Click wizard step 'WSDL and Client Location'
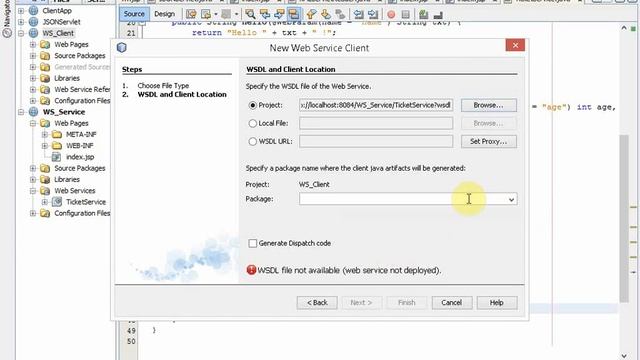Image resolution: width=640 pixels, height=360 pixels. click(x=182, y=94)
